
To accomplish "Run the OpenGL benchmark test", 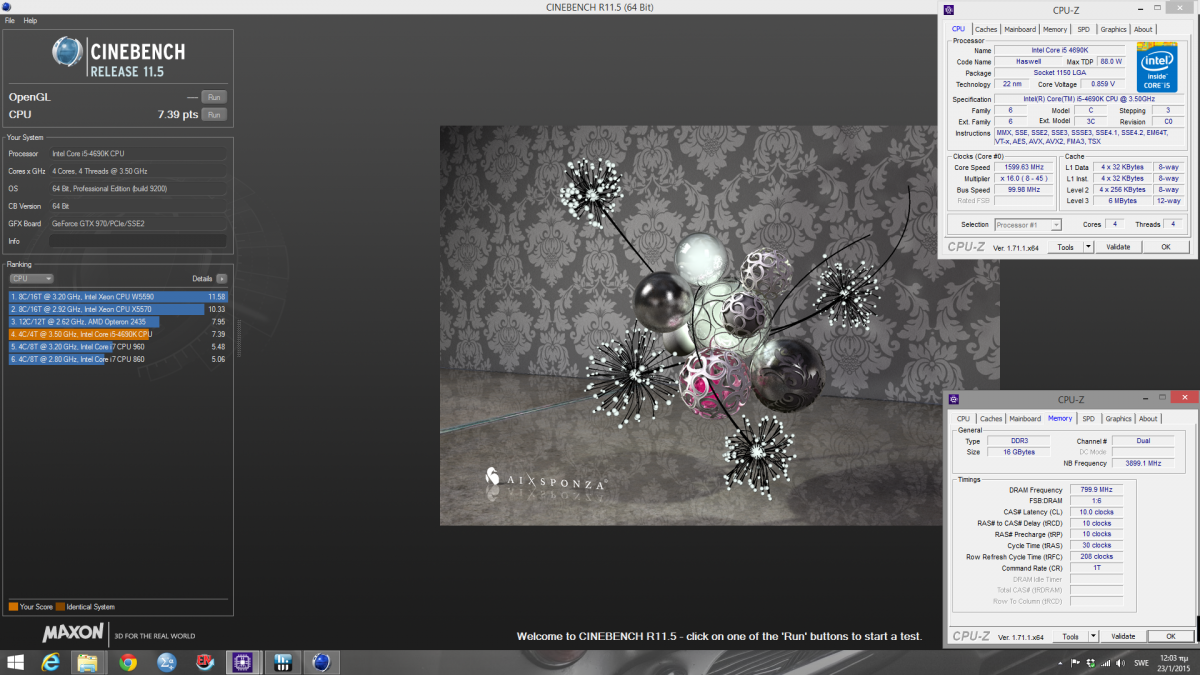I will click(213, 97).
